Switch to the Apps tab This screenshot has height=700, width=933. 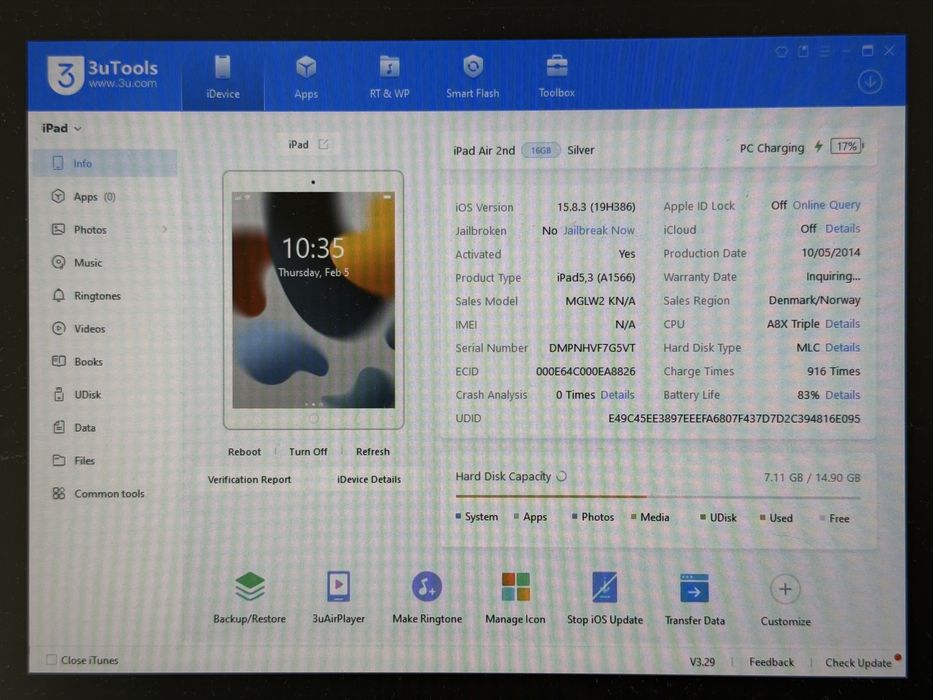tap(306, 77)
